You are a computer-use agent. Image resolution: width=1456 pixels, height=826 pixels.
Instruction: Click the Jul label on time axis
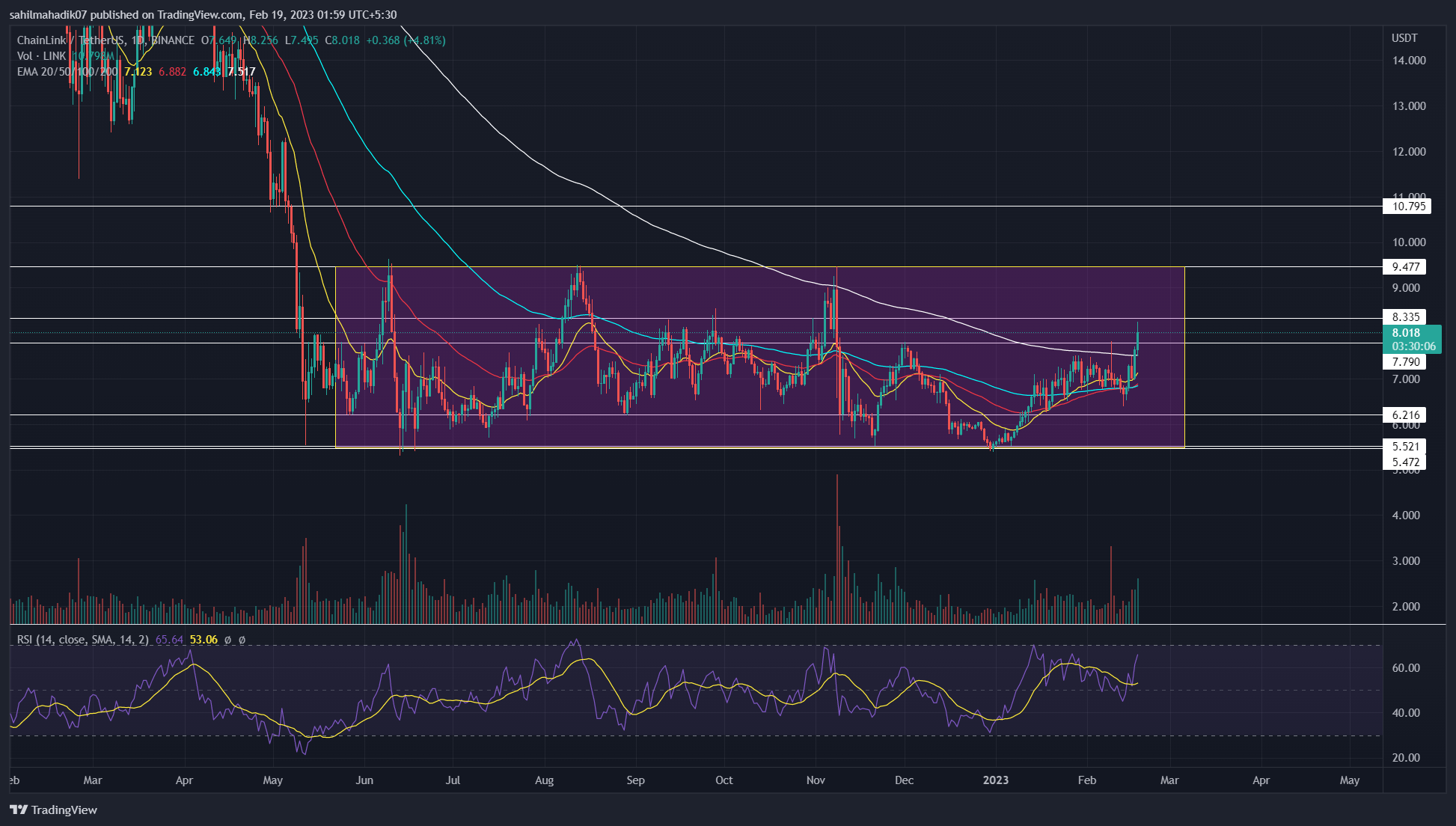(453, 780)
